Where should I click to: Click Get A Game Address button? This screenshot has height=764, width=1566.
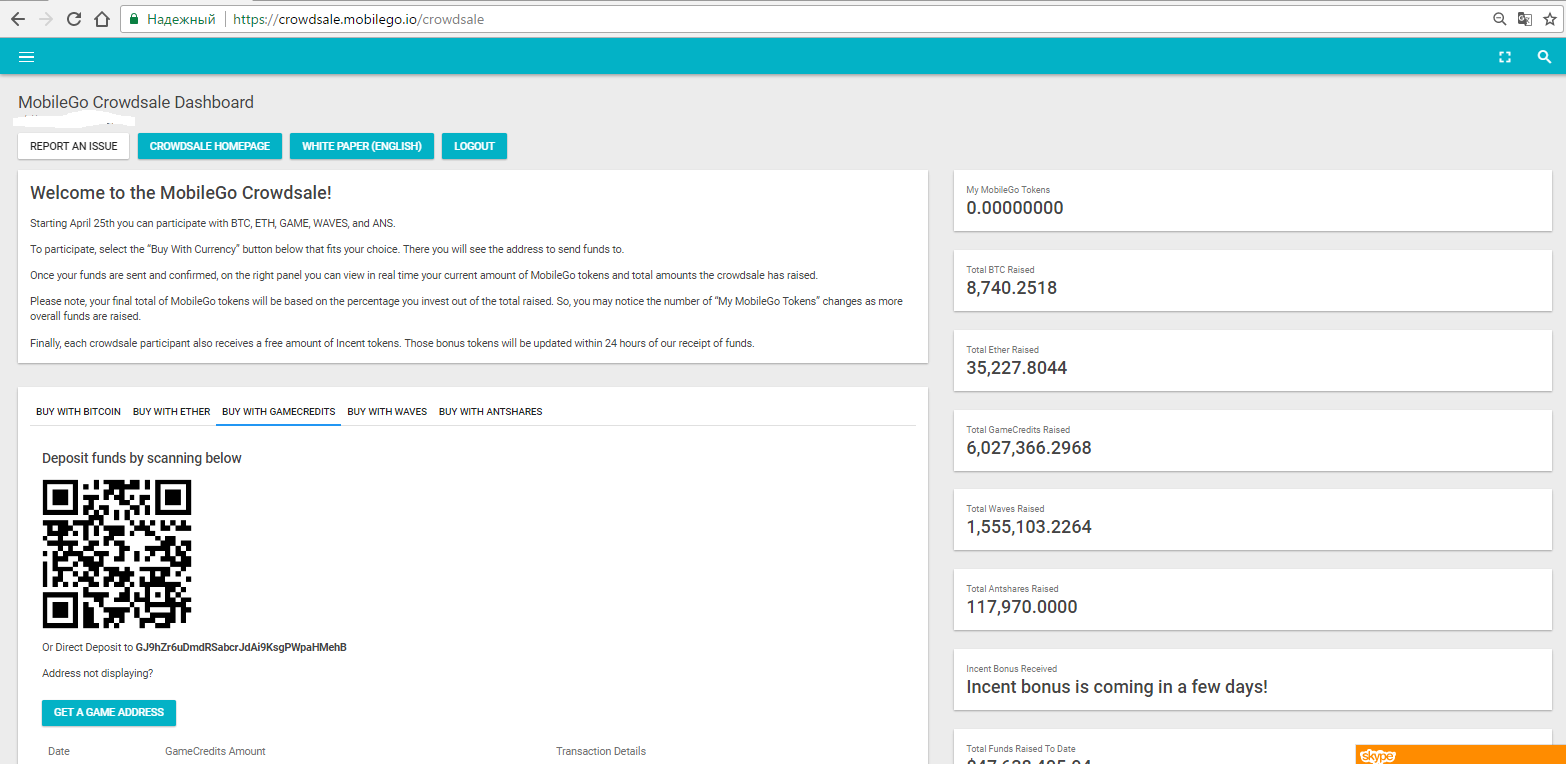point(109,712)
